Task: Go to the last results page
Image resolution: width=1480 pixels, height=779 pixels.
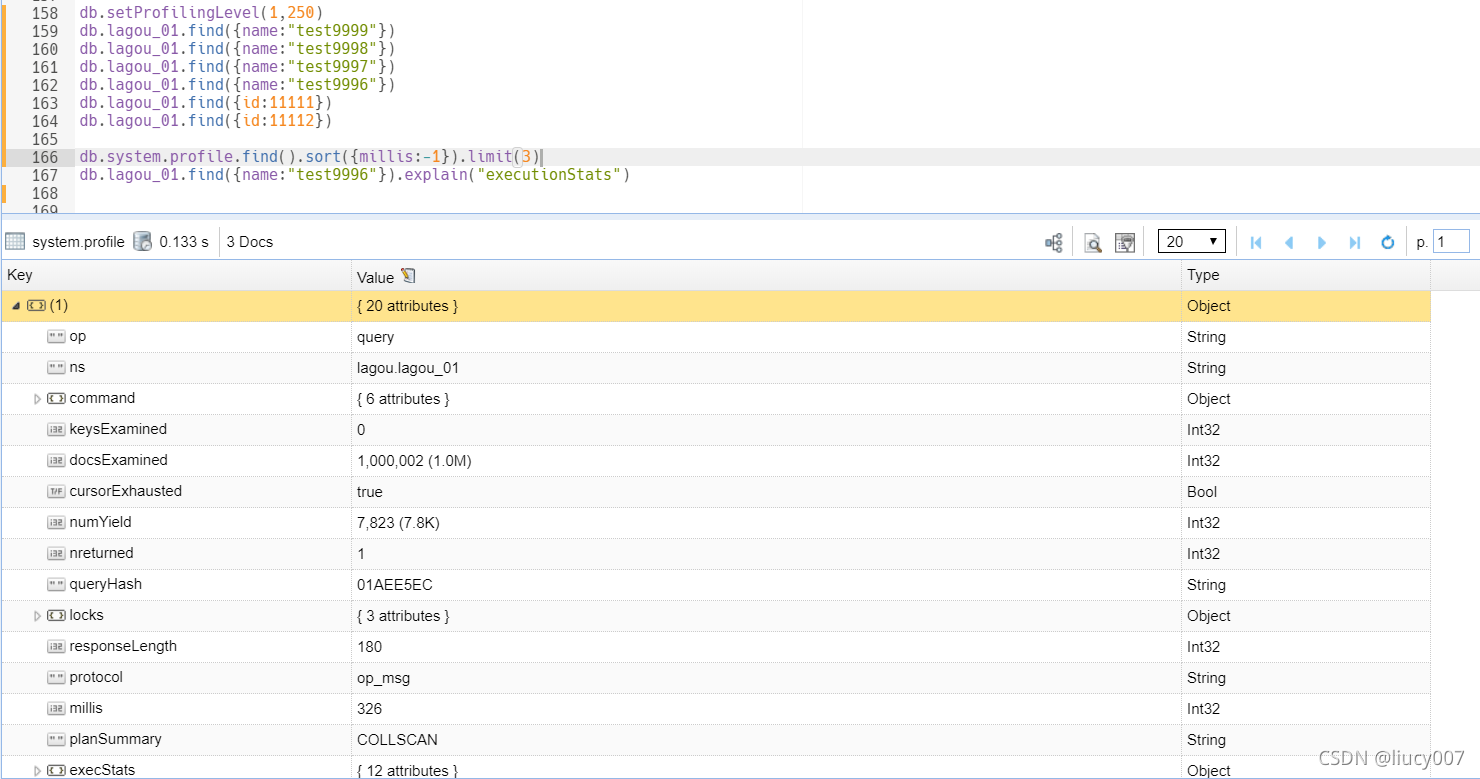Action: point(1355,242)
